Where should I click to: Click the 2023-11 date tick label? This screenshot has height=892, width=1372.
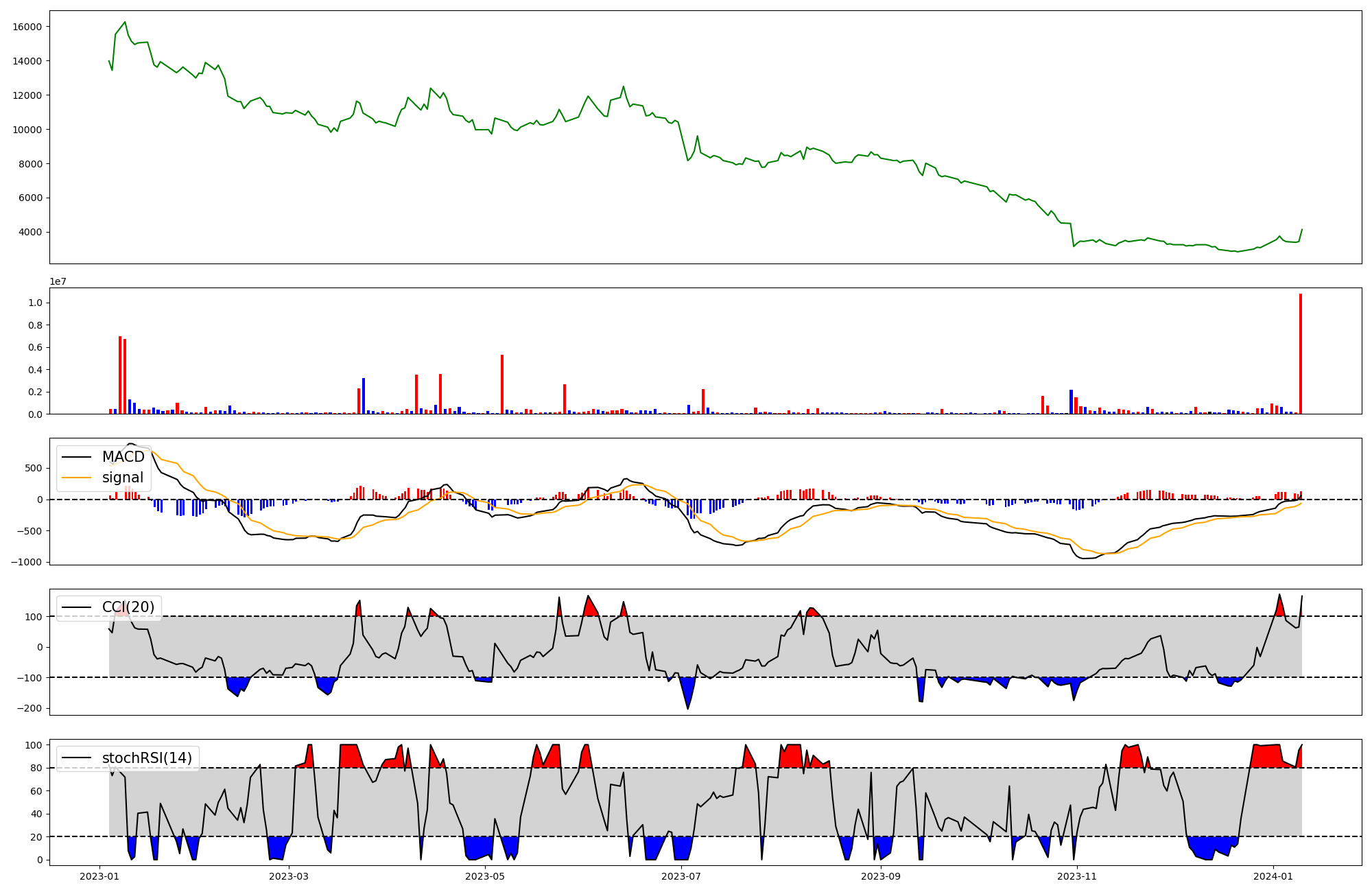click(x=1077, y=876)
